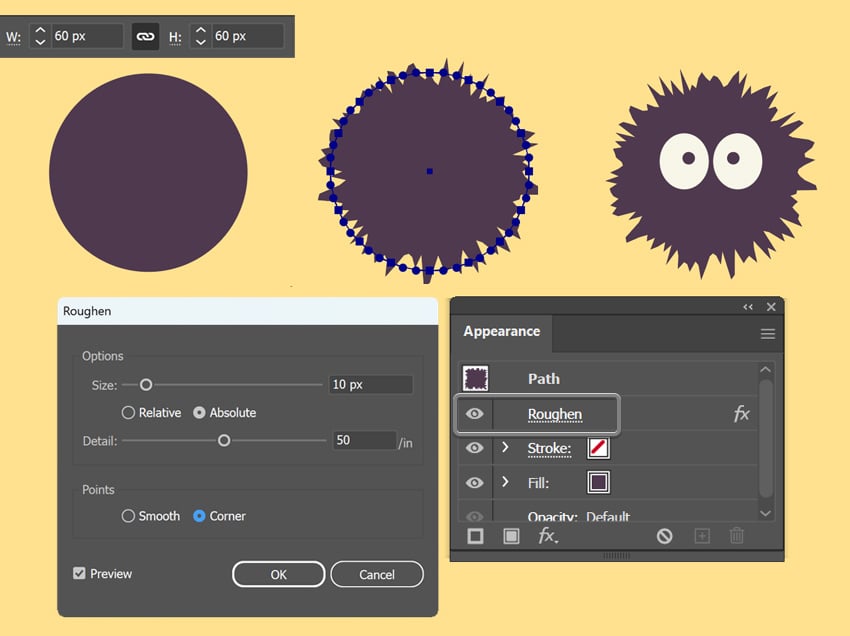
Task: Click the fx icon on Roughen row
Action: tap(741, 414)
